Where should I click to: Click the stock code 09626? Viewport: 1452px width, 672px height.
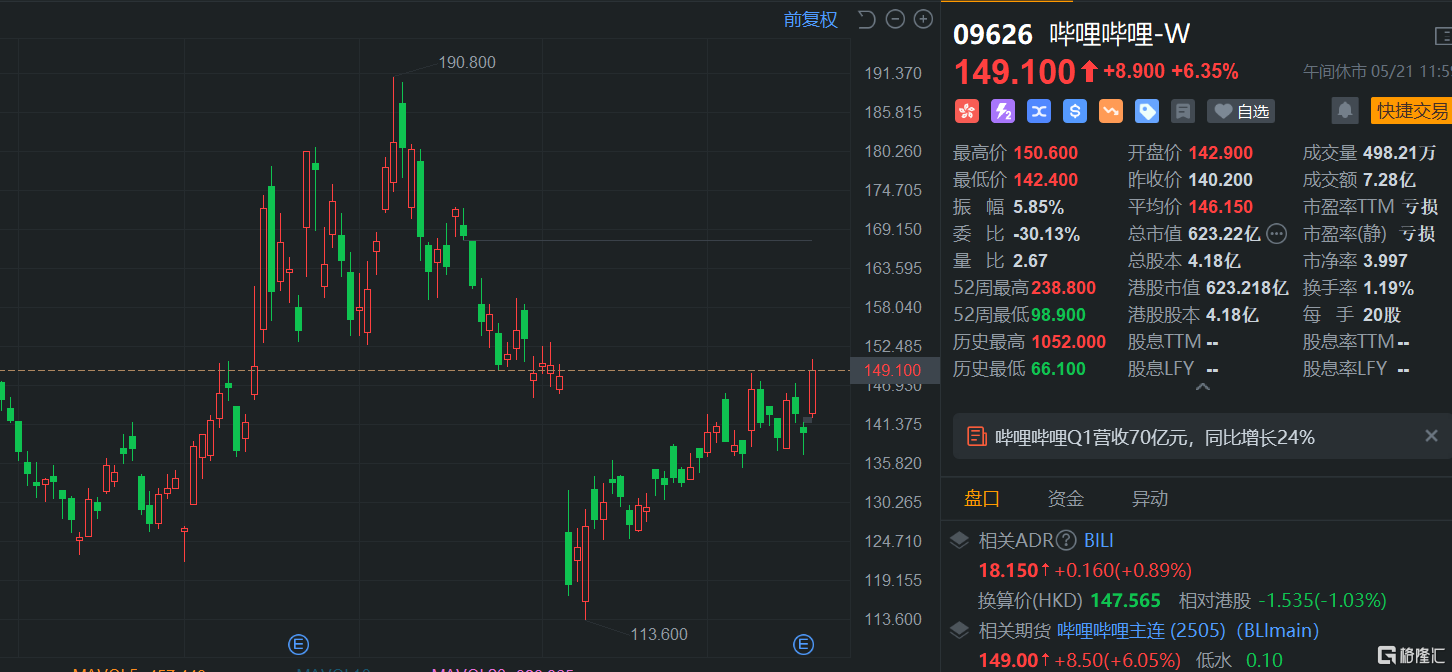993,35
